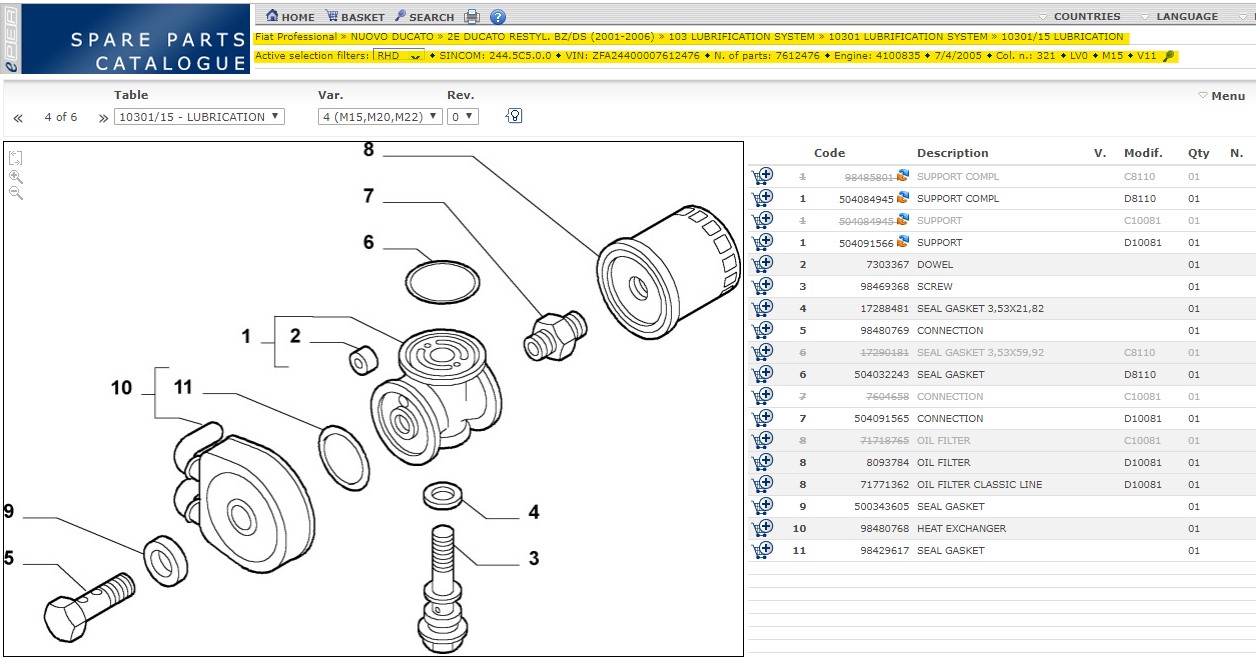
Task: Select code 7303367 in parts list
Action: click(888, 265)
